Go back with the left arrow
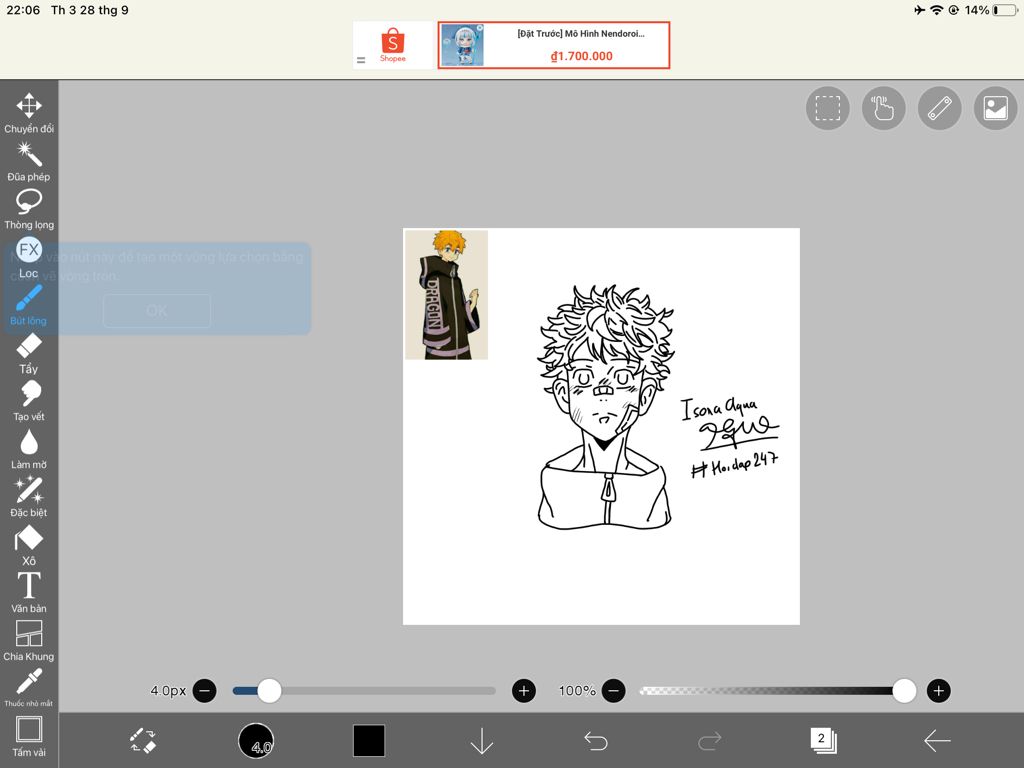 (937, 741)
